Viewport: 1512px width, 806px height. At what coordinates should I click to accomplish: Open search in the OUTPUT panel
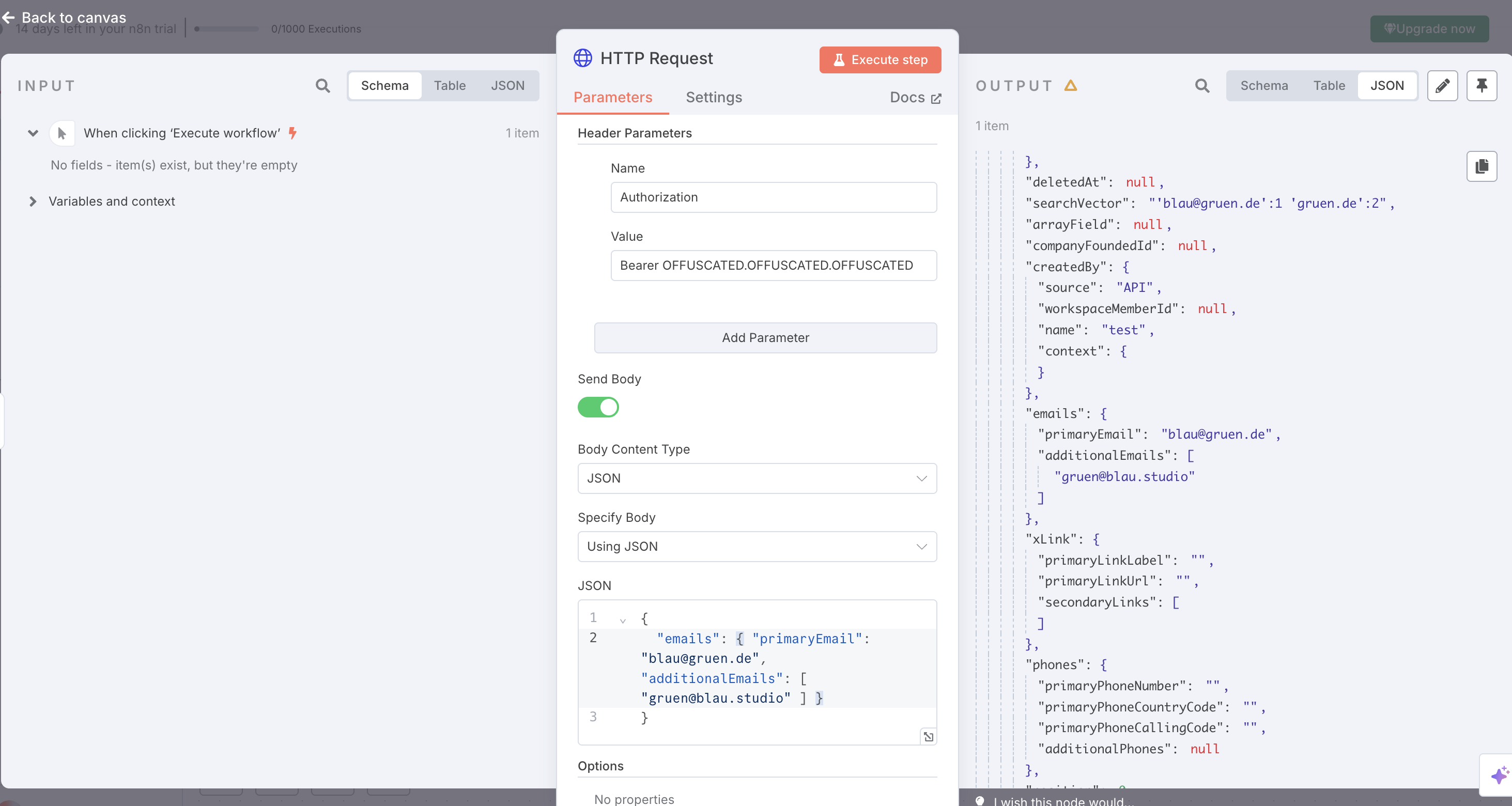1202,86
